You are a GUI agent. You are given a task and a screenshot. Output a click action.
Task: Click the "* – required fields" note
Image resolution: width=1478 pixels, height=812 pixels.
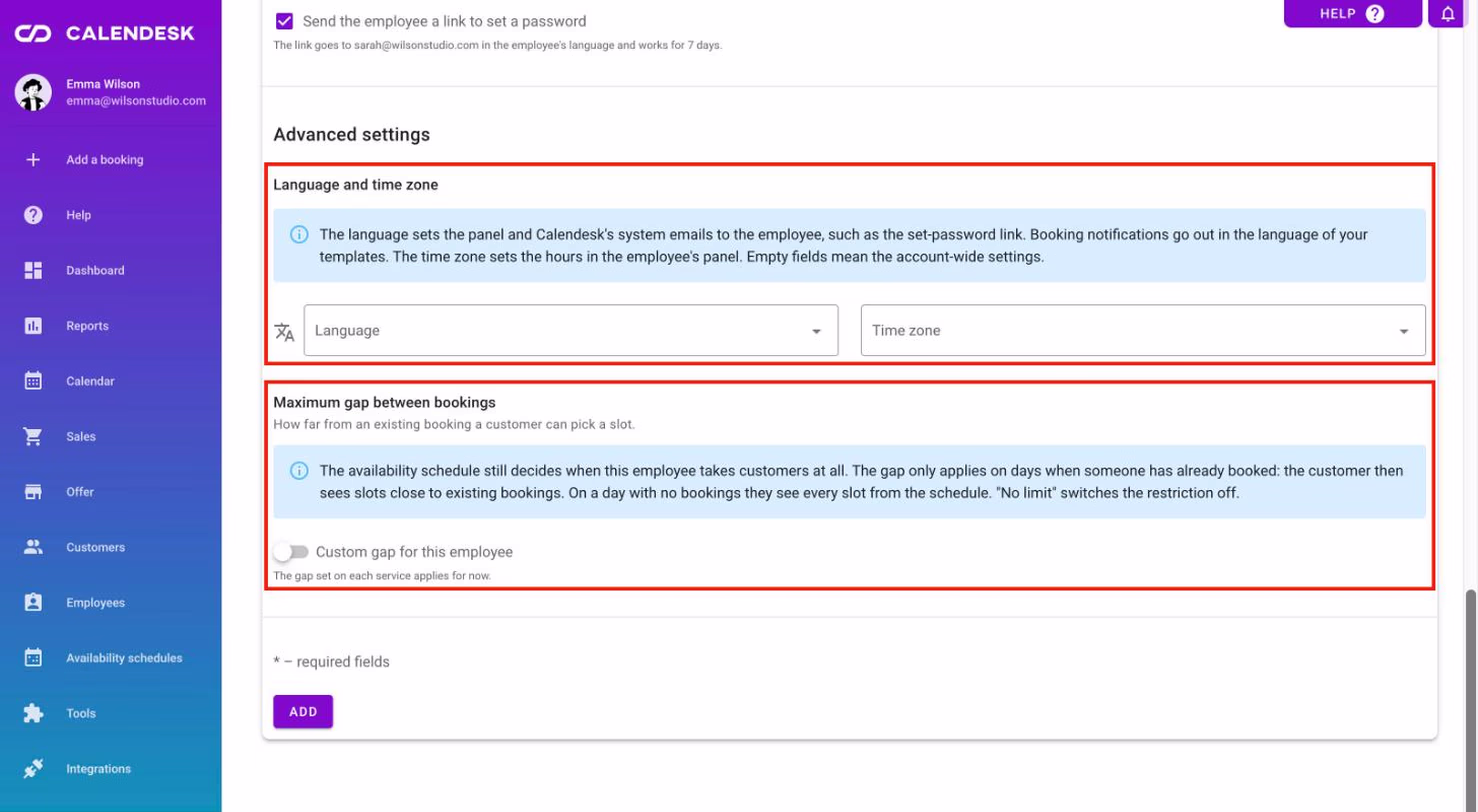pos(331,662)
